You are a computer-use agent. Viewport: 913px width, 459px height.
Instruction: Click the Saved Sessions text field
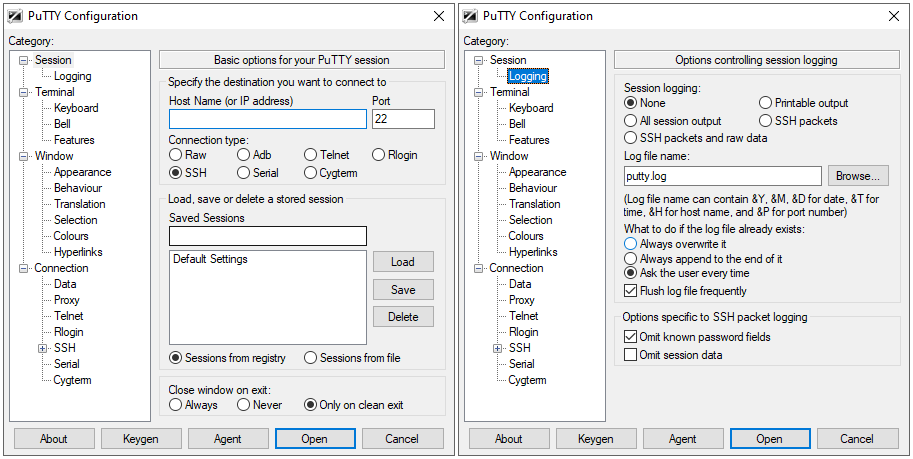click(268, 236)
